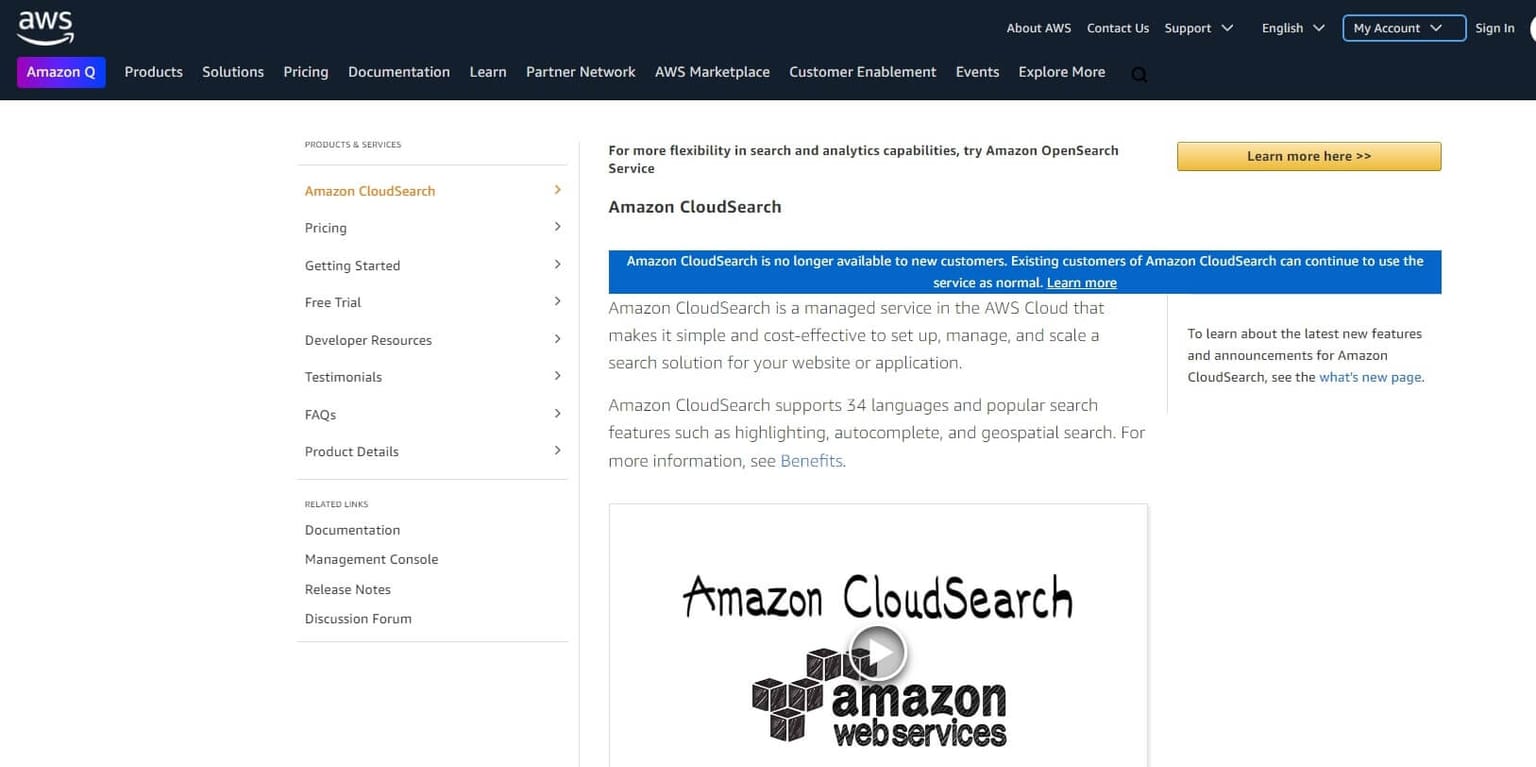Click the what's new page link
1536x767 pixels.
point(1369,377)
